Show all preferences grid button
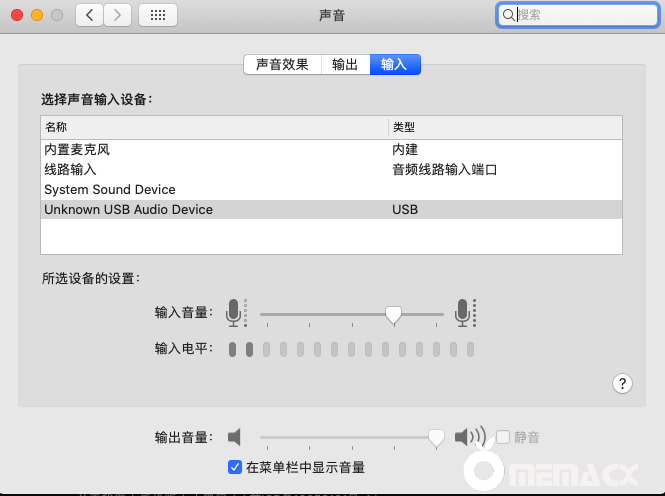 pyautogui.click(x=158, y=15)
